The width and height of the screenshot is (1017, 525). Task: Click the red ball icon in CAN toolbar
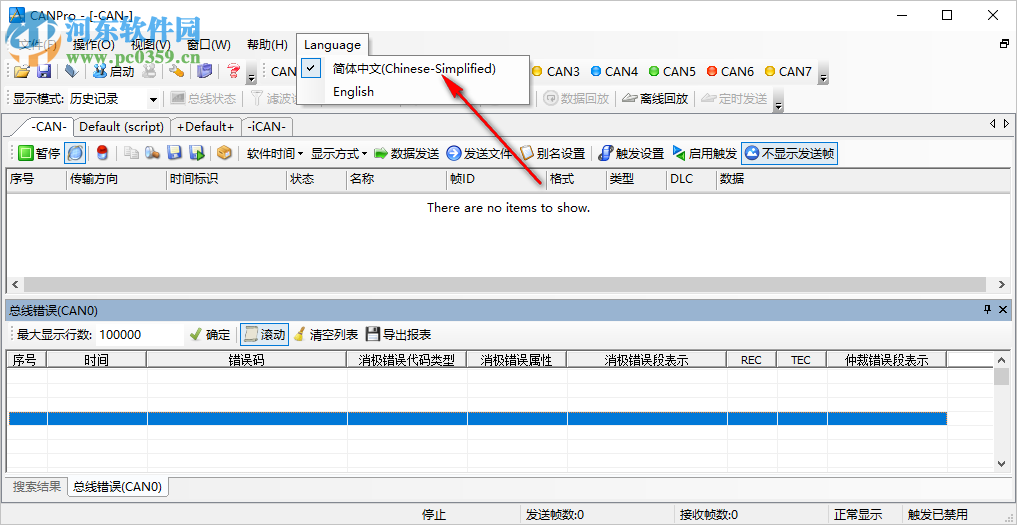point(102,153)
